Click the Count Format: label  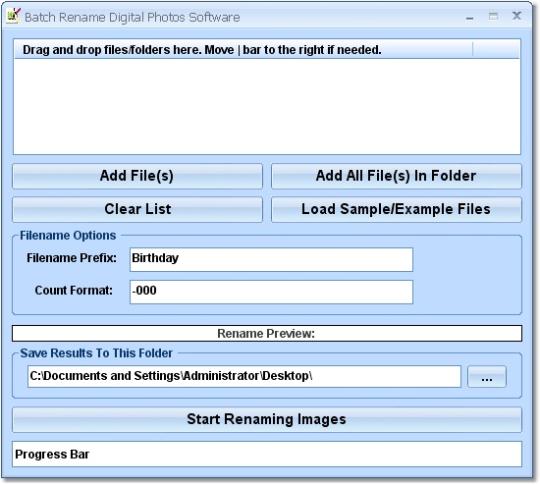coord(74,290)
